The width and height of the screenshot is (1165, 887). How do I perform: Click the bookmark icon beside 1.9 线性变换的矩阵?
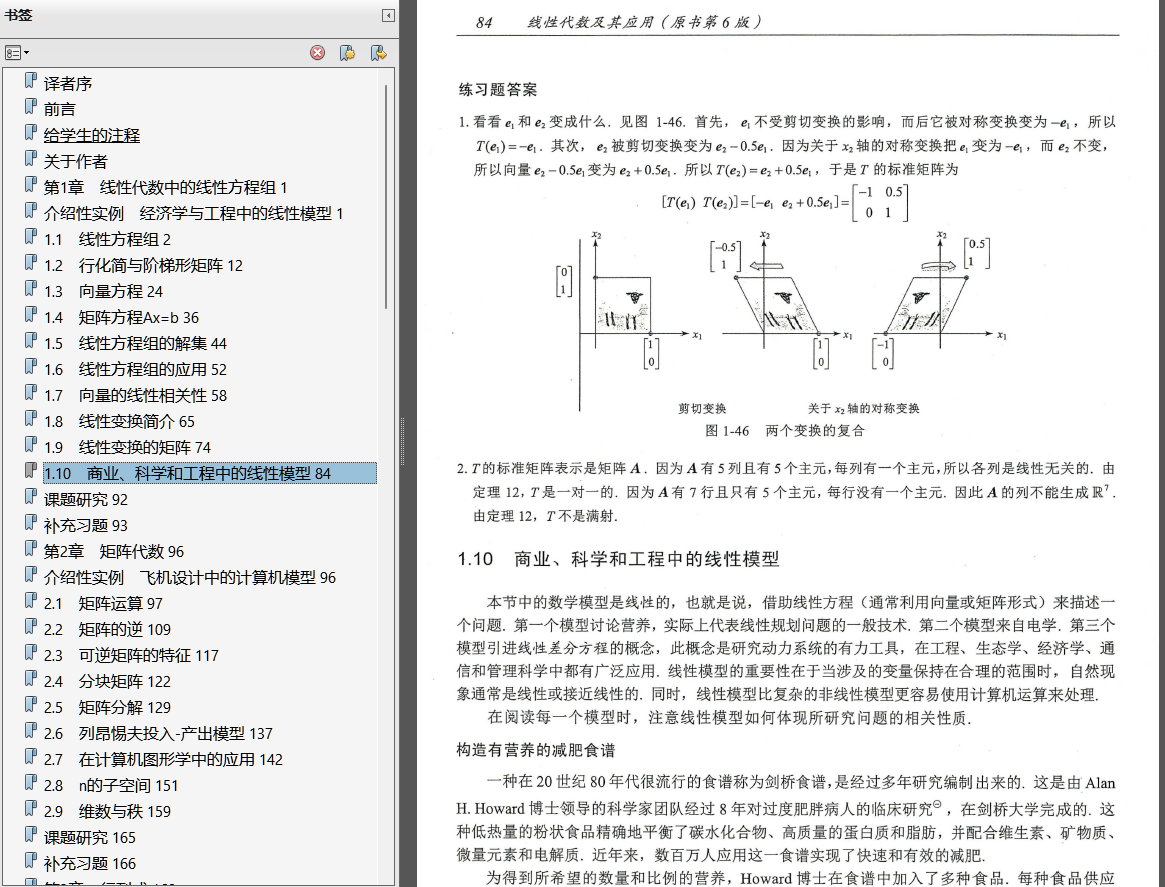(x=30, y=444)
